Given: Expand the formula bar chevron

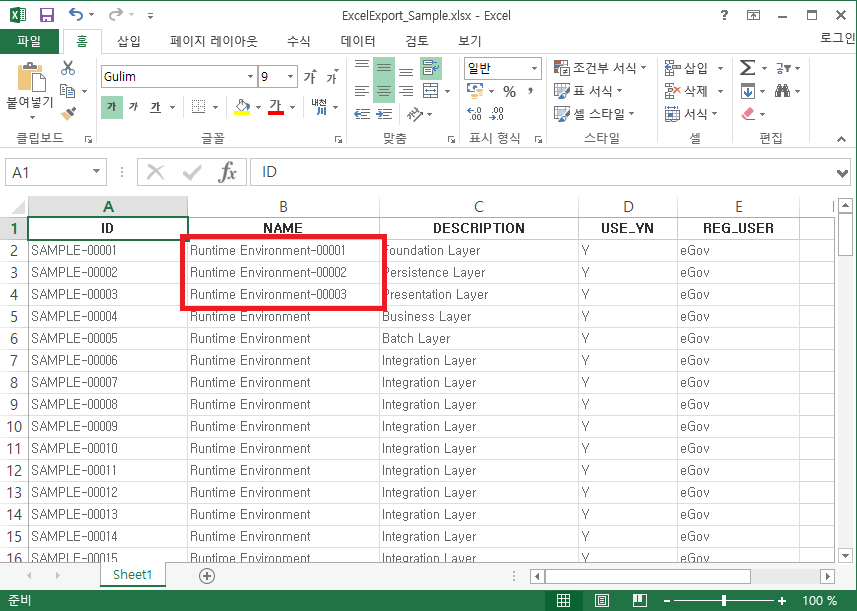Looking at the screenshot, I should pos(842,172).
